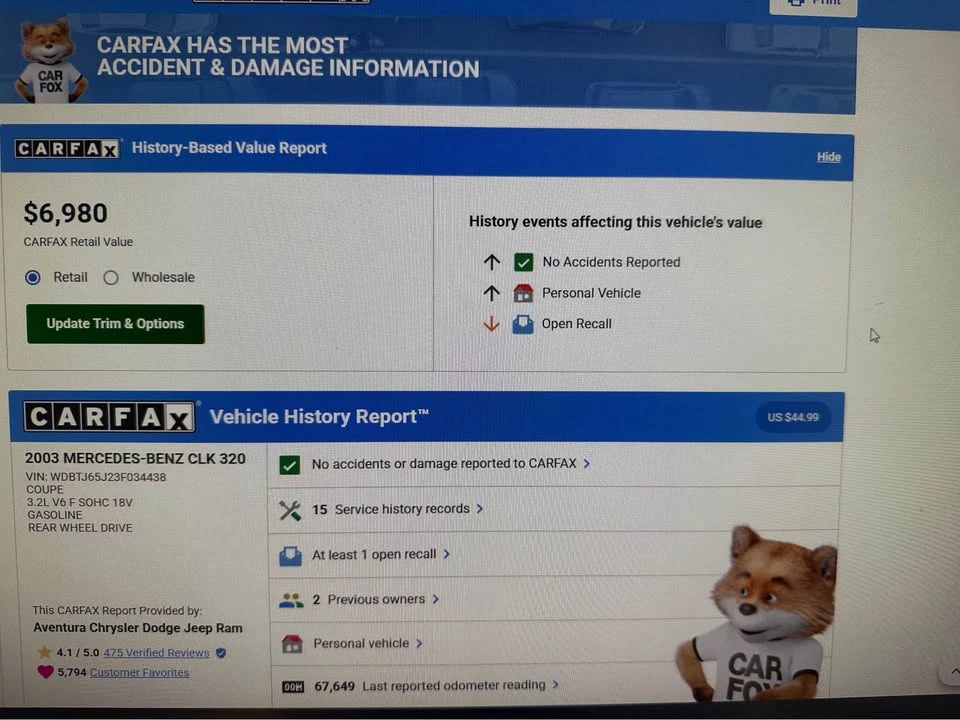Click the CARFAX logo in Vehicle History Report header
Viewport: 960px width, 720px height.
coord(110,417)
